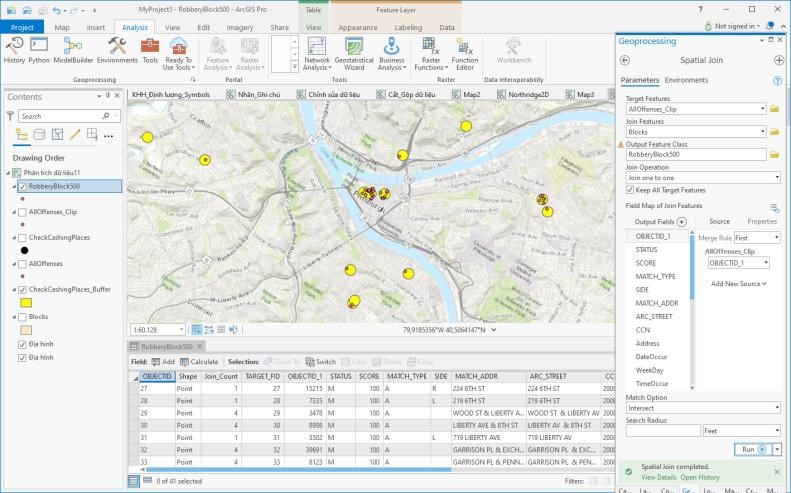791x493 pixels.
Task: Open the Labeling ribbon tab
Action: point(408,27)
